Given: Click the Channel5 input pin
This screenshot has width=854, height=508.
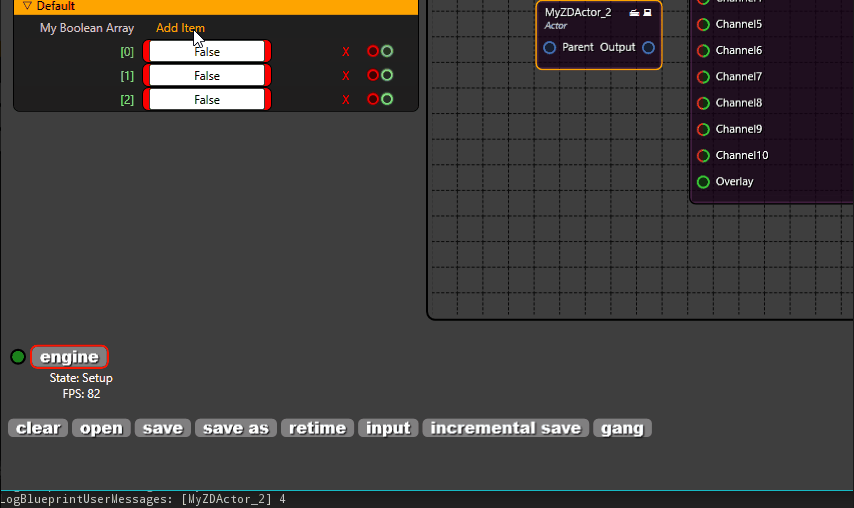Looking at the screenshot, I should pos(703,24).
